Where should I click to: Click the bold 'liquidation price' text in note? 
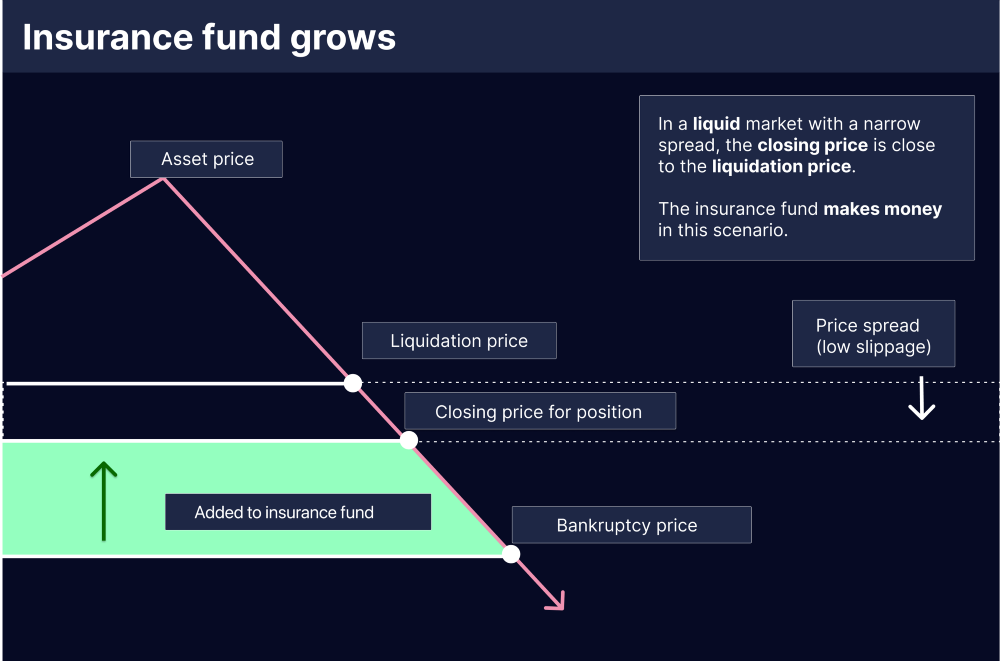click(781, 167)
